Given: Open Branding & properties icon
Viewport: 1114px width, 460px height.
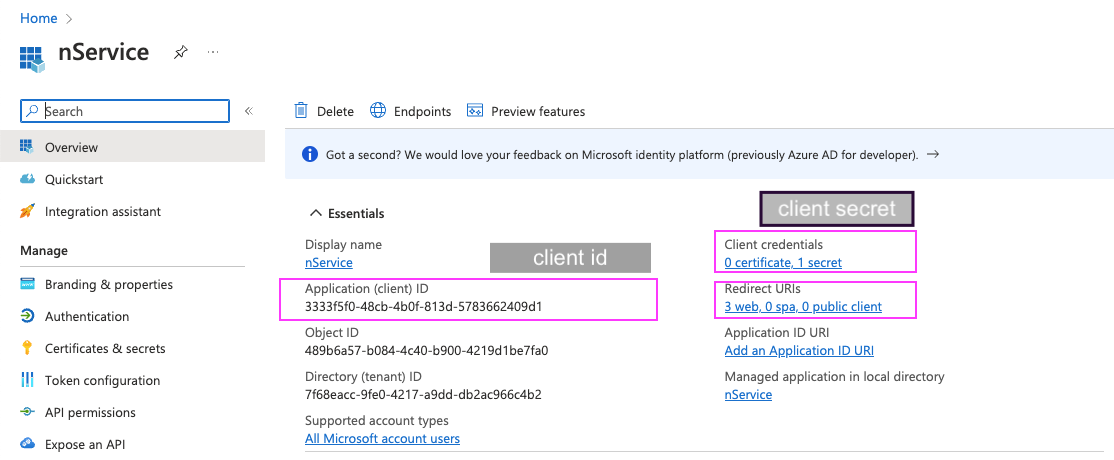Looking at the screenshot, I should pos(27,284).
